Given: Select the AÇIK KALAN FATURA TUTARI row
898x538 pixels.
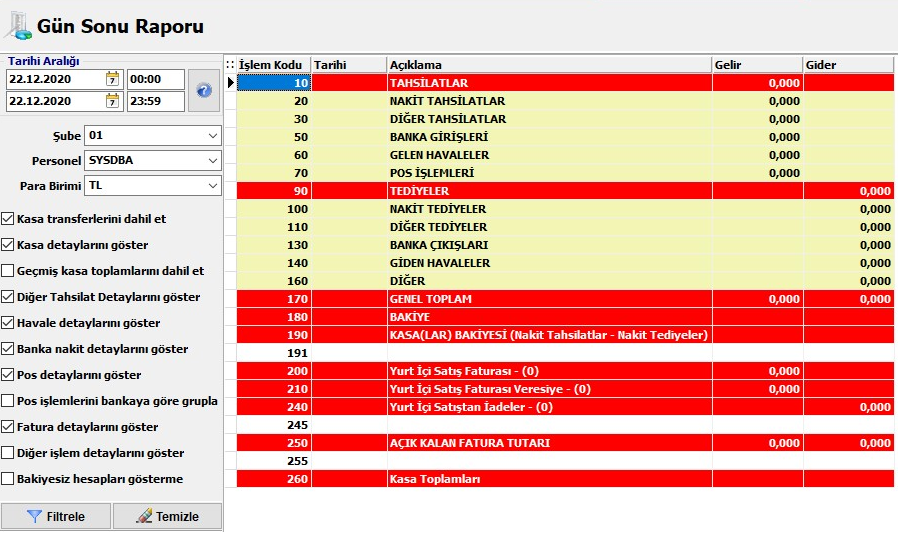Looking at the screenshot, I should [565, 443].
